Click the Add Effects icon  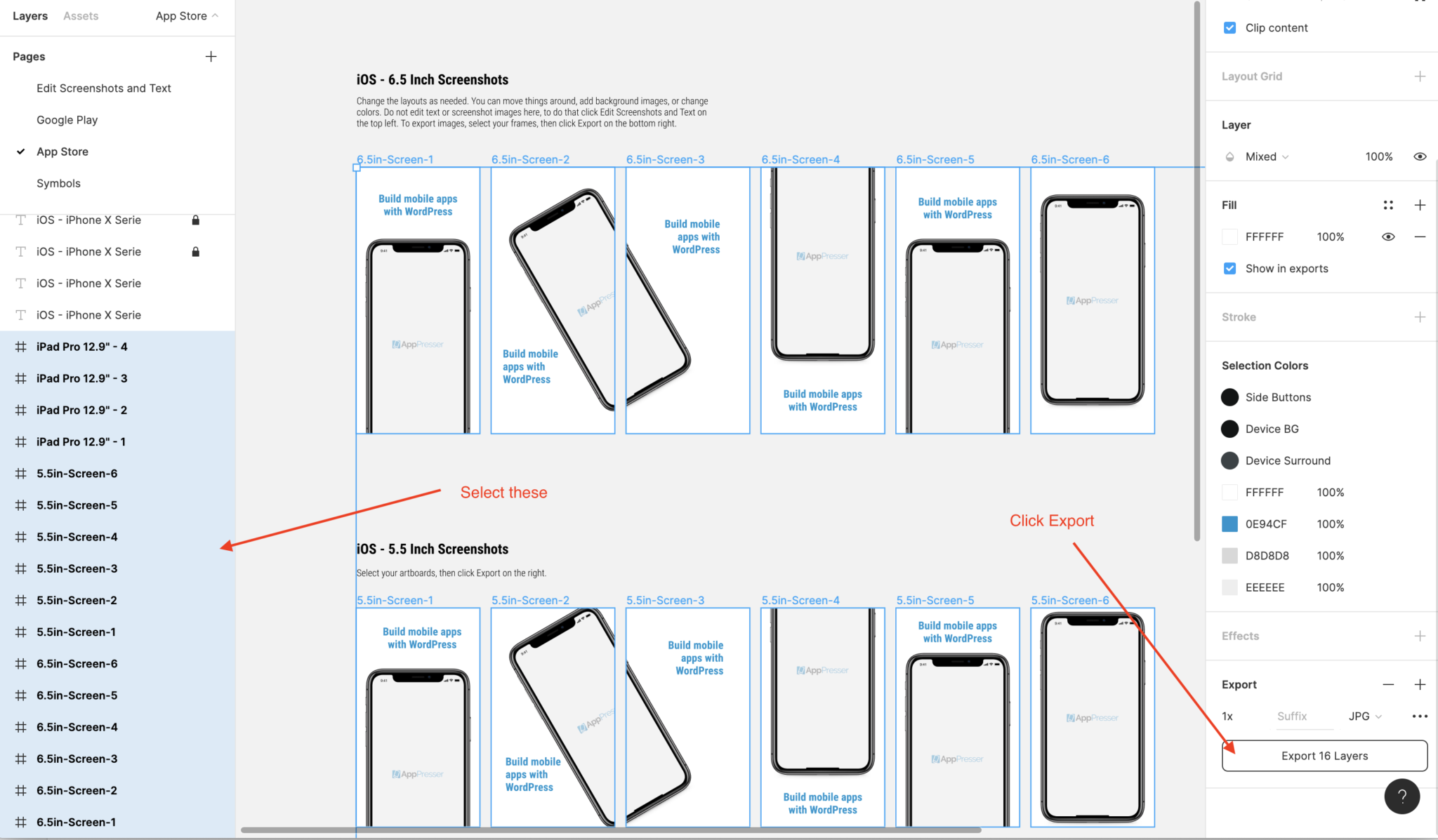click(x=1420, y=635)
